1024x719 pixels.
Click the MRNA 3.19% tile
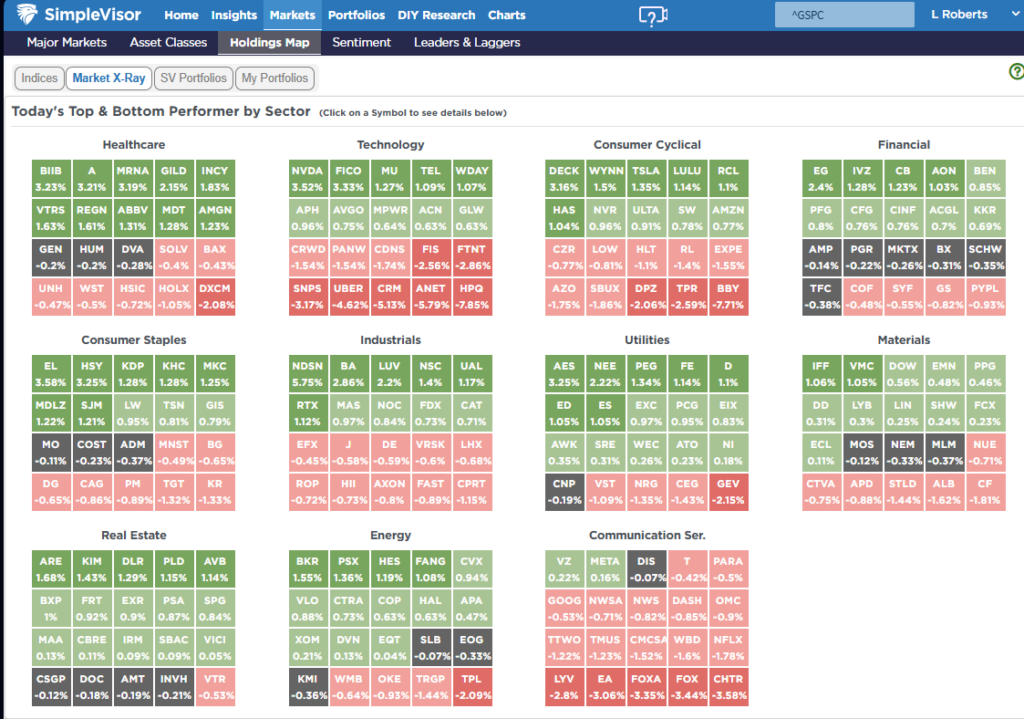coord(133,178)
